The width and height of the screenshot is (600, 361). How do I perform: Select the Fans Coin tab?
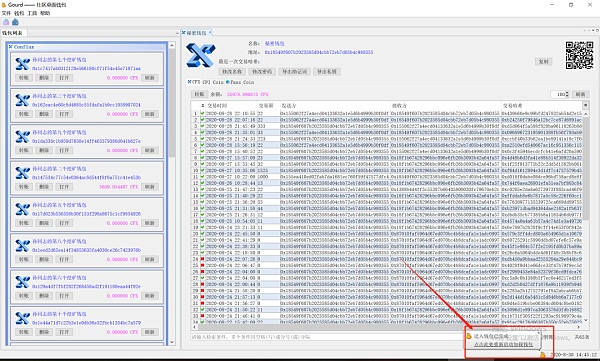tap(240, 82)
